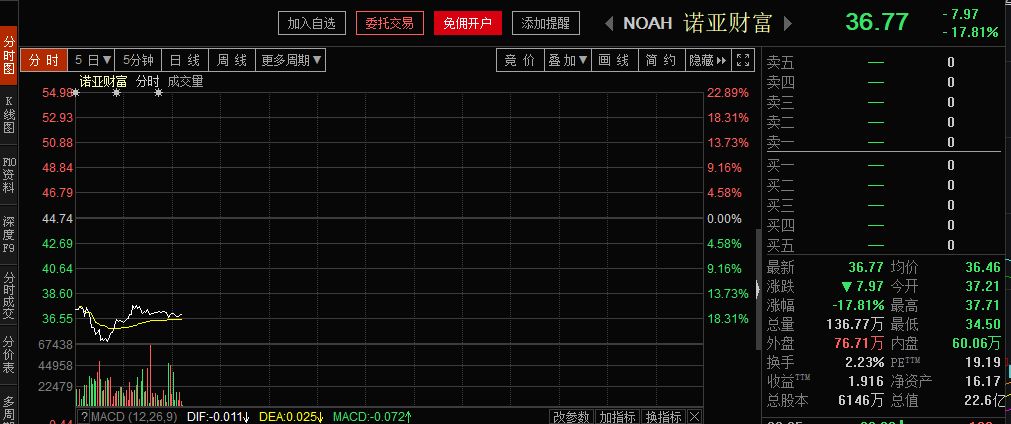Click 改参数 to edit indicator parameters

571,417
